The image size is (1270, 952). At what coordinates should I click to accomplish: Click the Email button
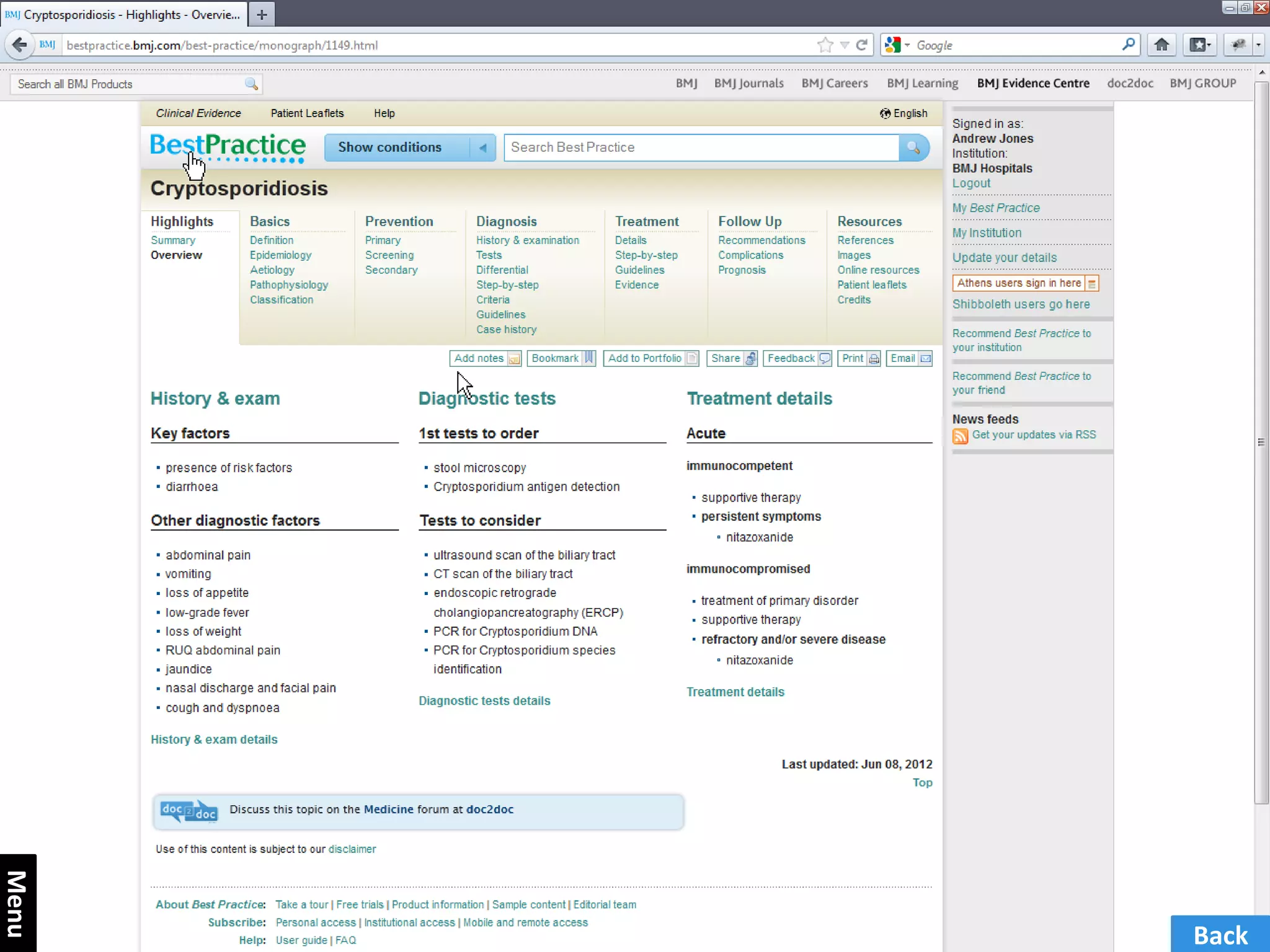909,358
